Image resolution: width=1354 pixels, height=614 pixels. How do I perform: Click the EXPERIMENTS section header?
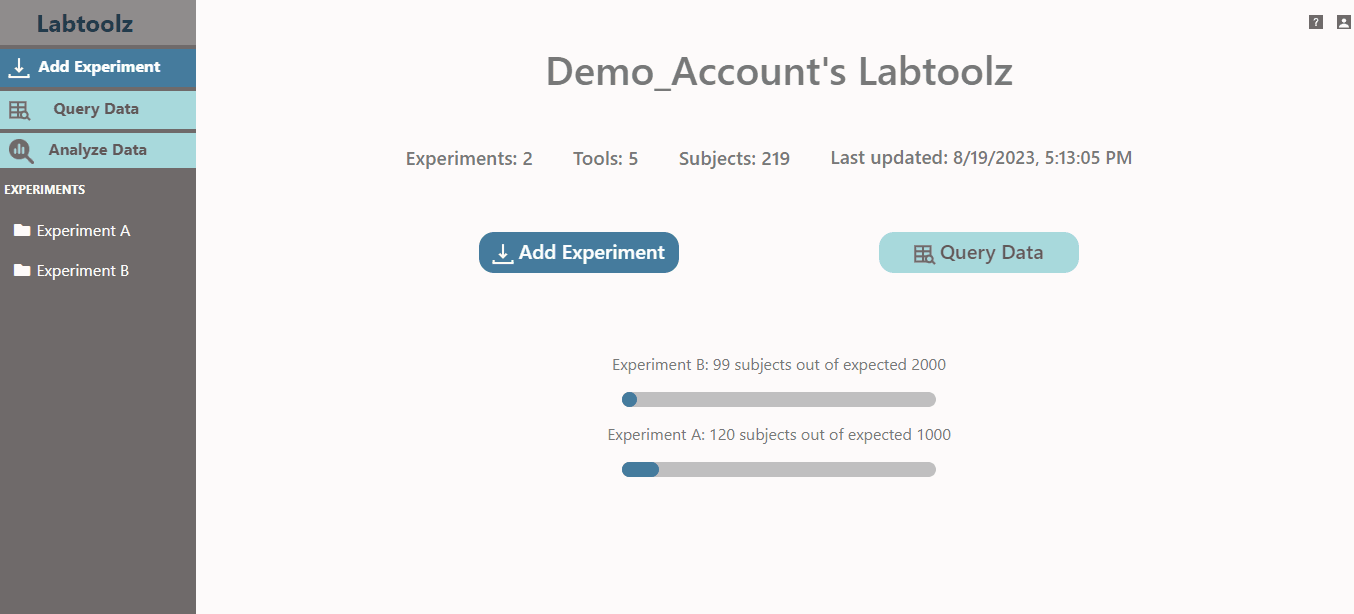45,190
